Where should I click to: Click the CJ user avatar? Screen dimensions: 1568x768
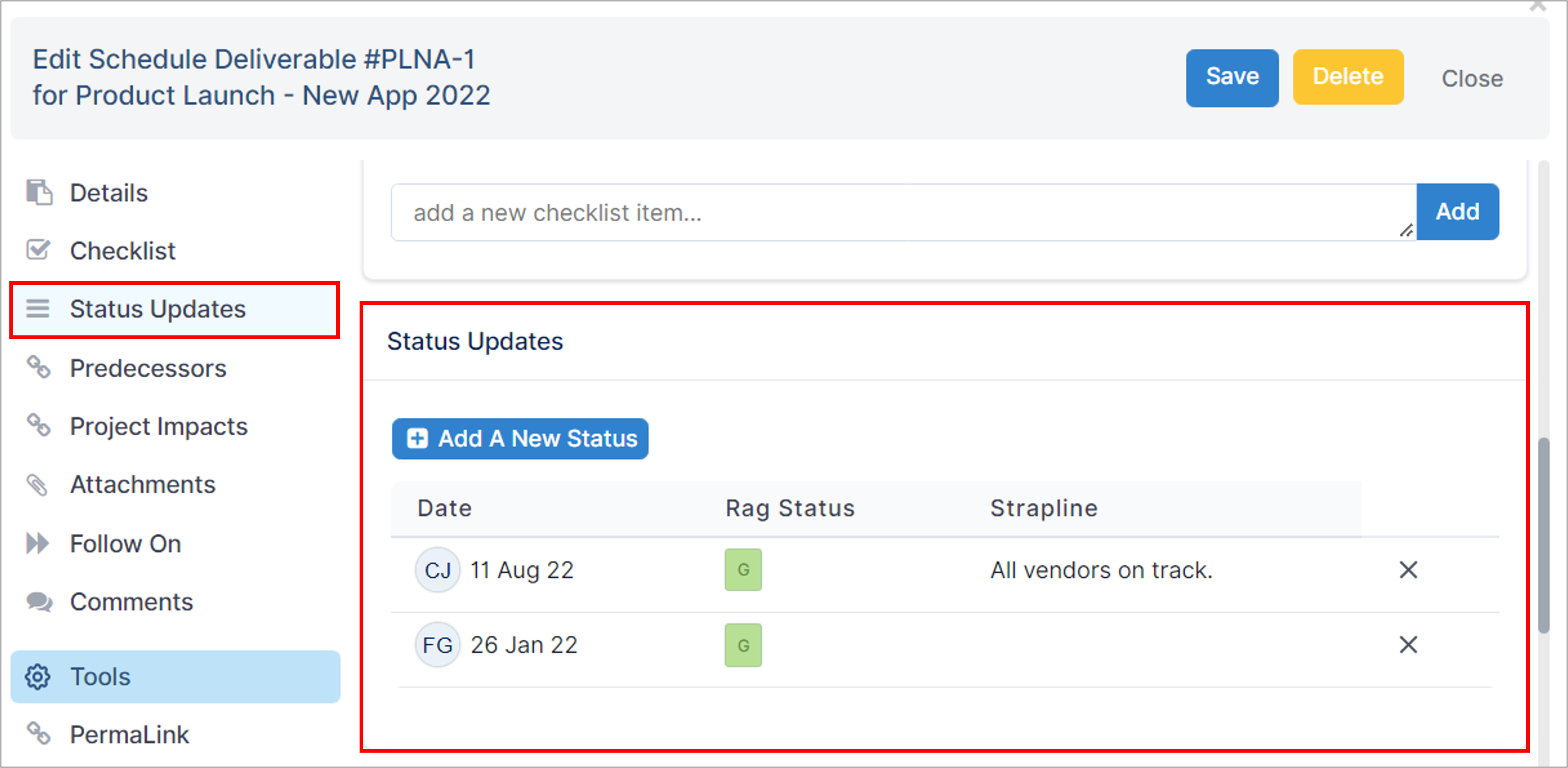tap(438, 570)
